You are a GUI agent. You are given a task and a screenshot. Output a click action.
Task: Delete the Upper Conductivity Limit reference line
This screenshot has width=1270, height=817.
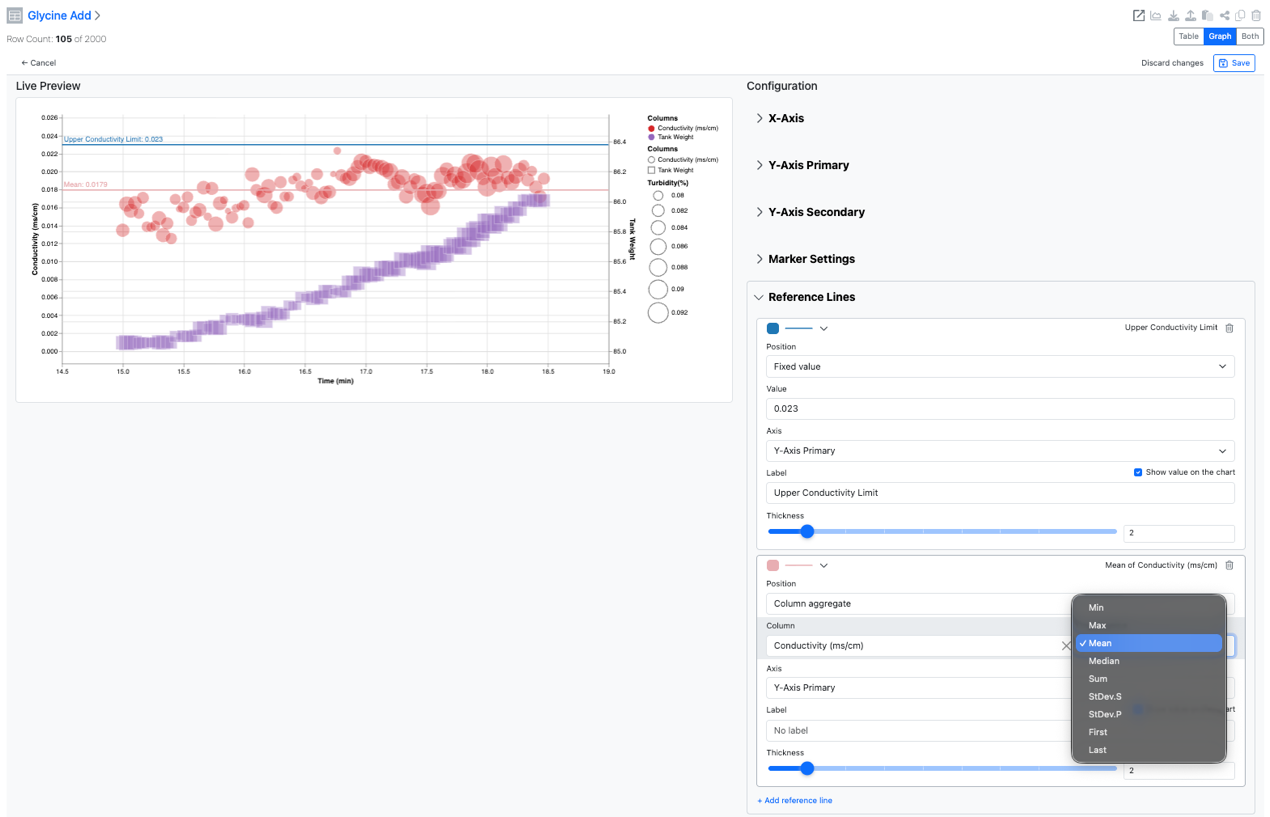[1229, 328]
